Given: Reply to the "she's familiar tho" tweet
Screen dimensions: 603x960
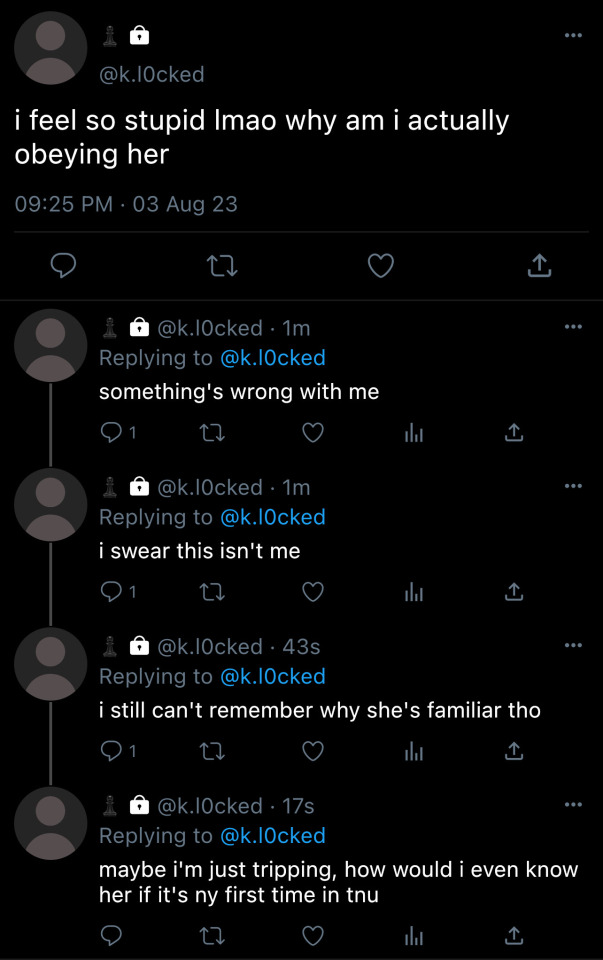Looking at the screenshot, I should [112, 751].
